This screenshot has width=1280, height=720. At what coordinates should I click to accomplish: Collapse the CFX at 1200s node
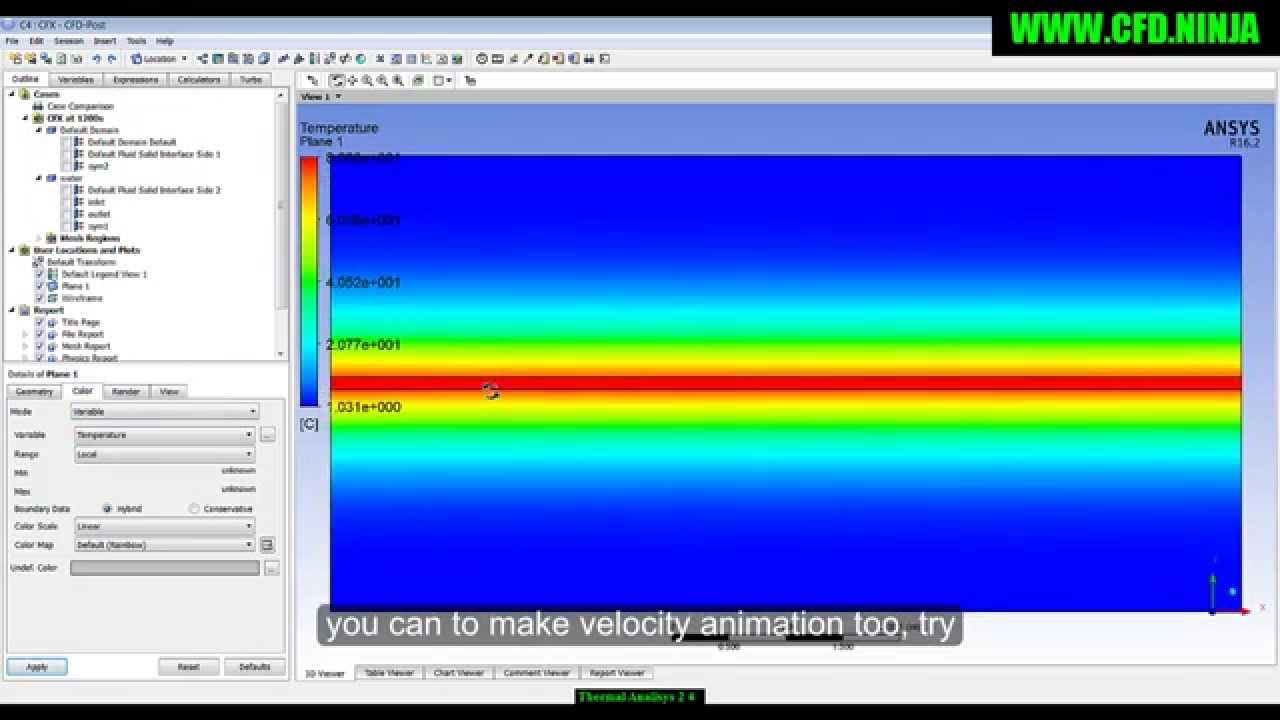click(26, 118)
